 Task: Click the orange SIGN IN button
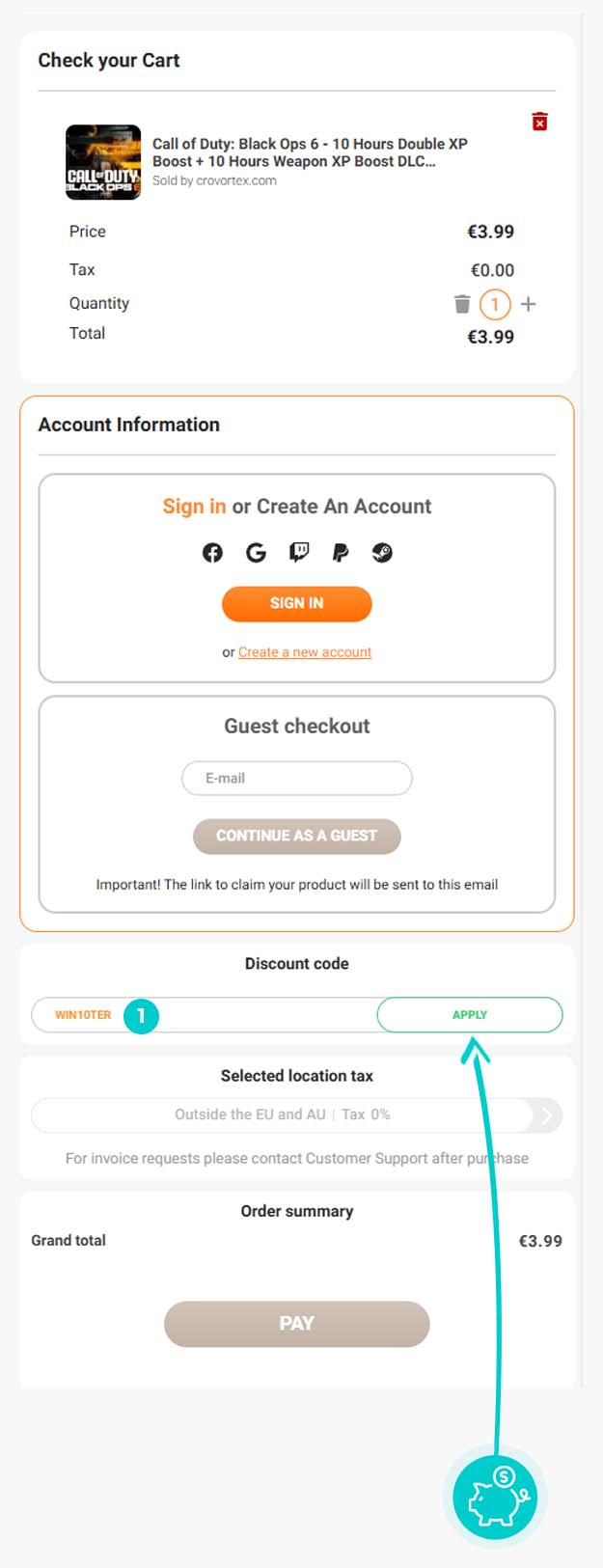(296, 603)
